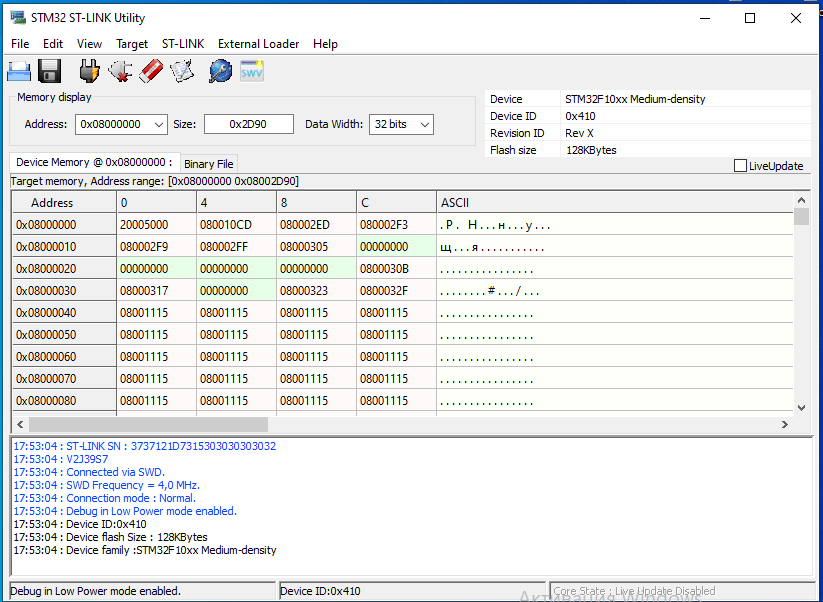This screenshot has height=602, width=823.
Task: Open the SWV viewer icon
Action: pyautogui.click(x=252, y=71)
